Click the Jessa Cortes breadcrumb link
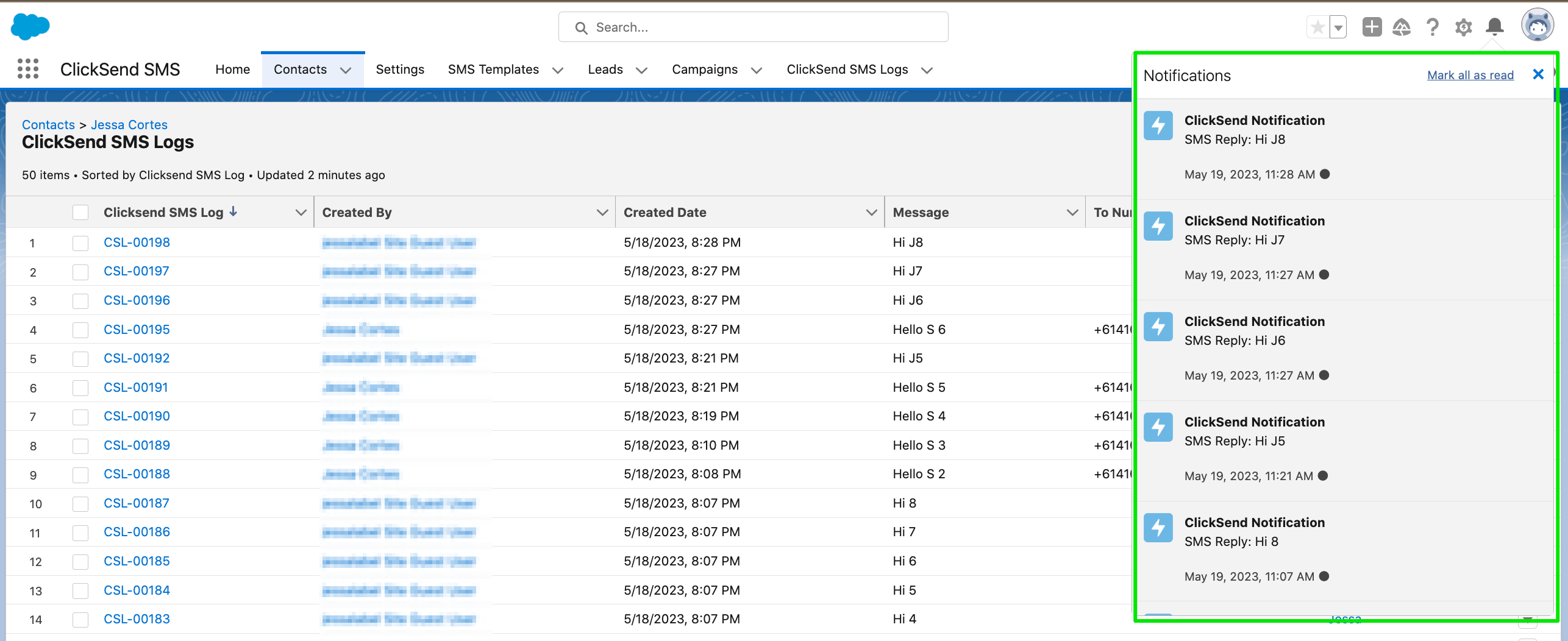 [x=129, y=124]
